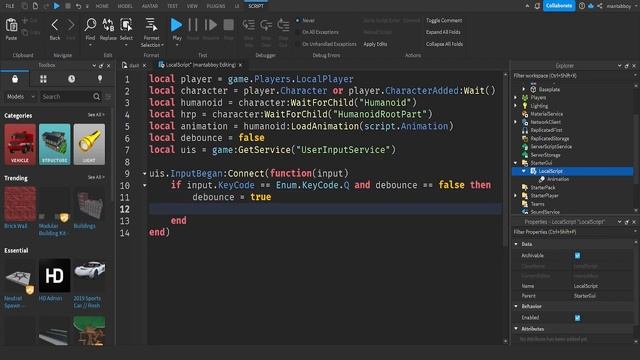The height and width of the screenshot is (360, 640).
Task: Collapse the Behavior section in Properties
Action: [x=516, y=306]
